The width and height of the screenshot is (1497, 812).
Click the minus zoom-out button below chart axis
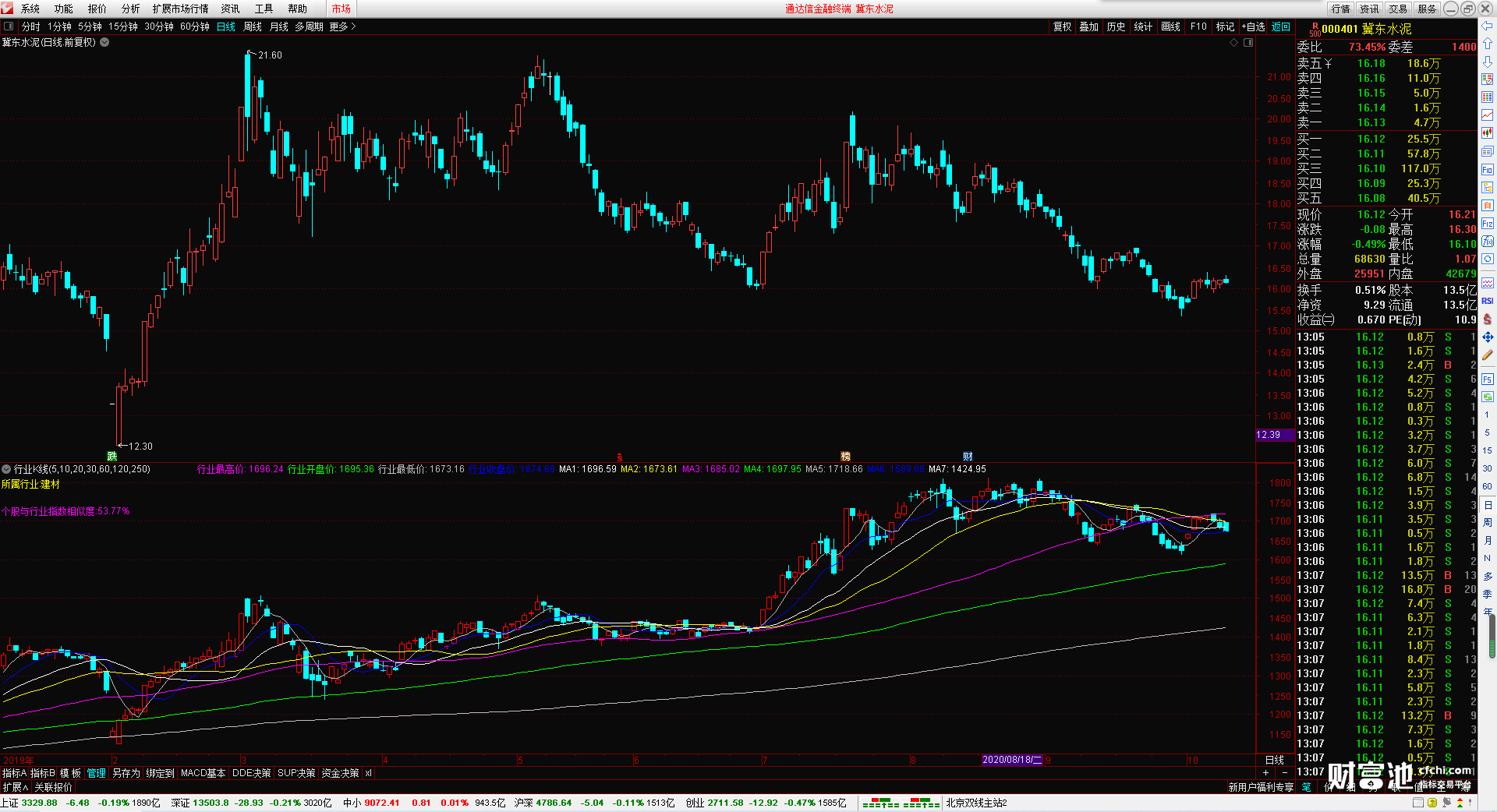[1284, 772]
